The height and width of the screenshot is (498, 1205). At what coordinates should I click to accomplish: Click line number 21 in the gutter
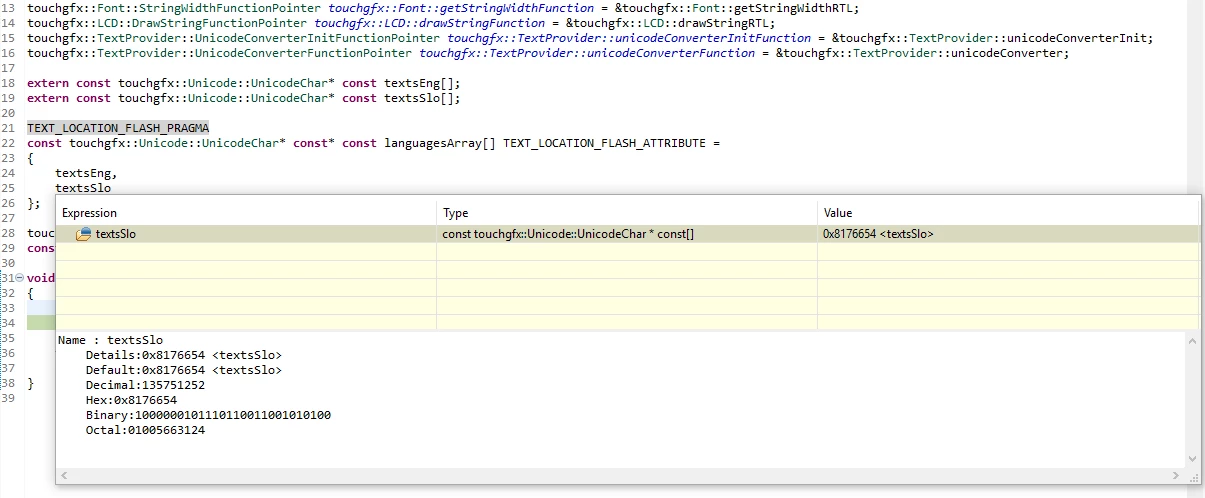pos(8,128)
